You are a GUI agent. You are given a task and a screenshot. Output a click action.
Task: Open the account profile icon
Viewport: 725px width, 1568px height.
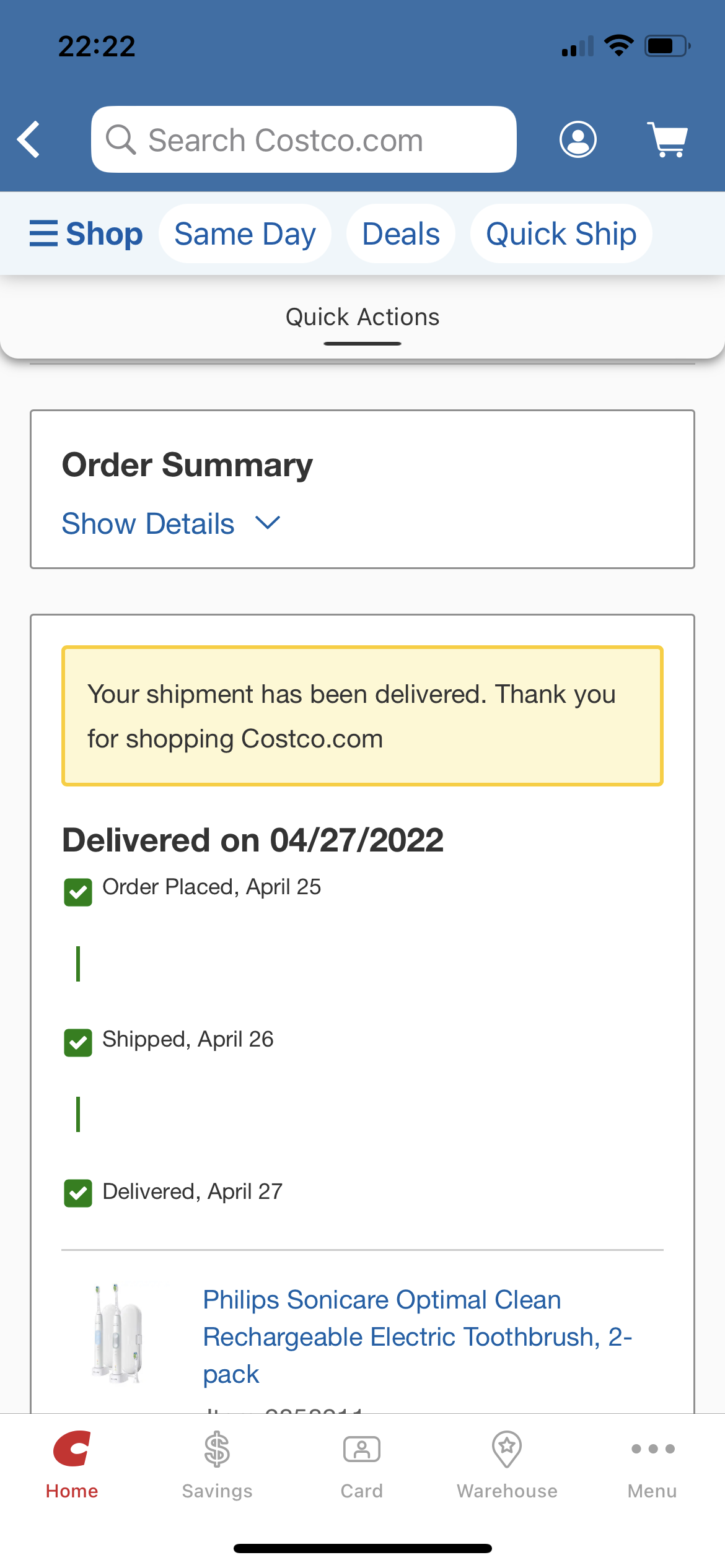pyautogui.click(x=578, y=139)
